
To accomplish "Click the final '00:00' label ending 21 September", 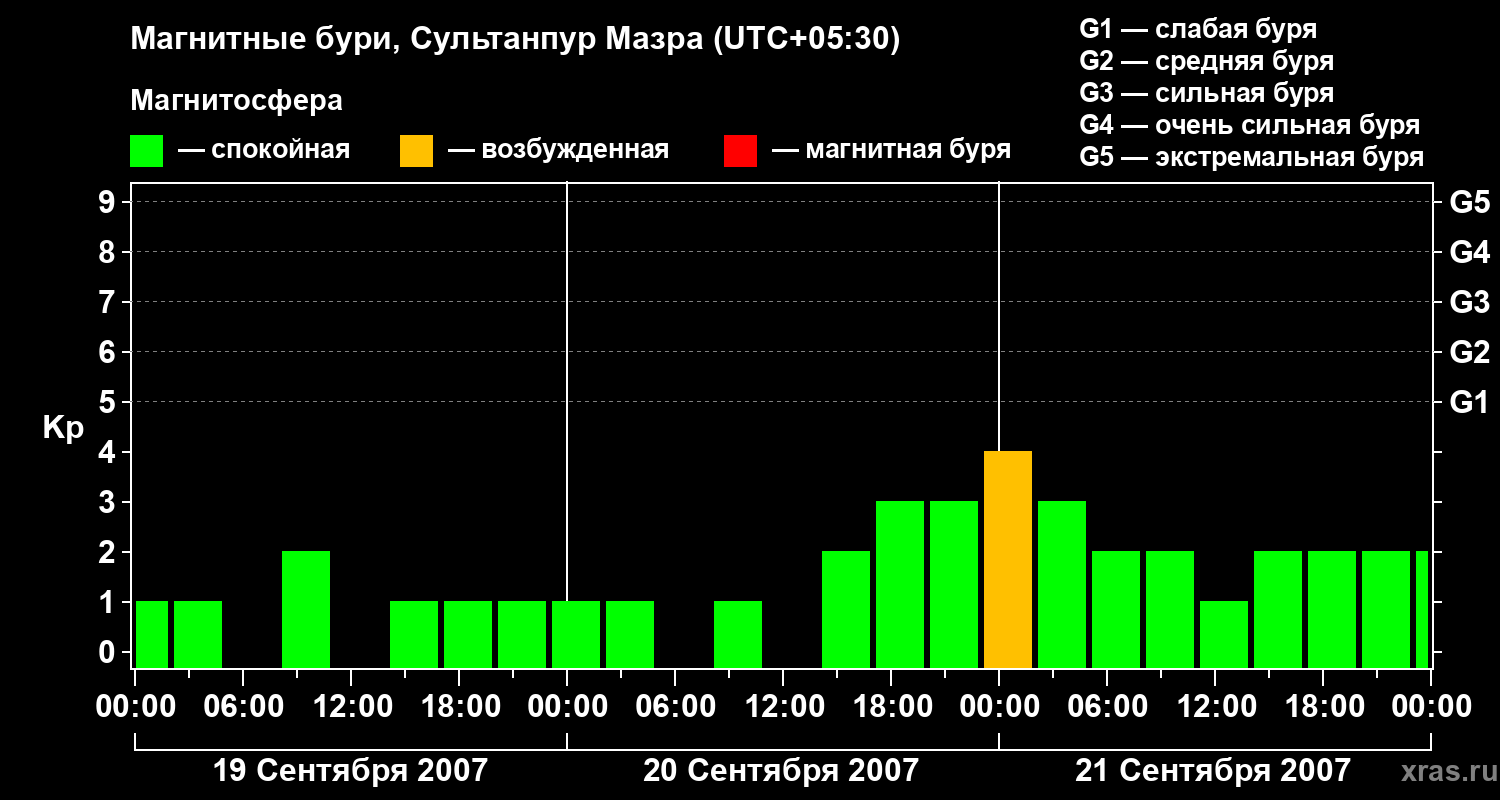I will (x=1431, y=707).
